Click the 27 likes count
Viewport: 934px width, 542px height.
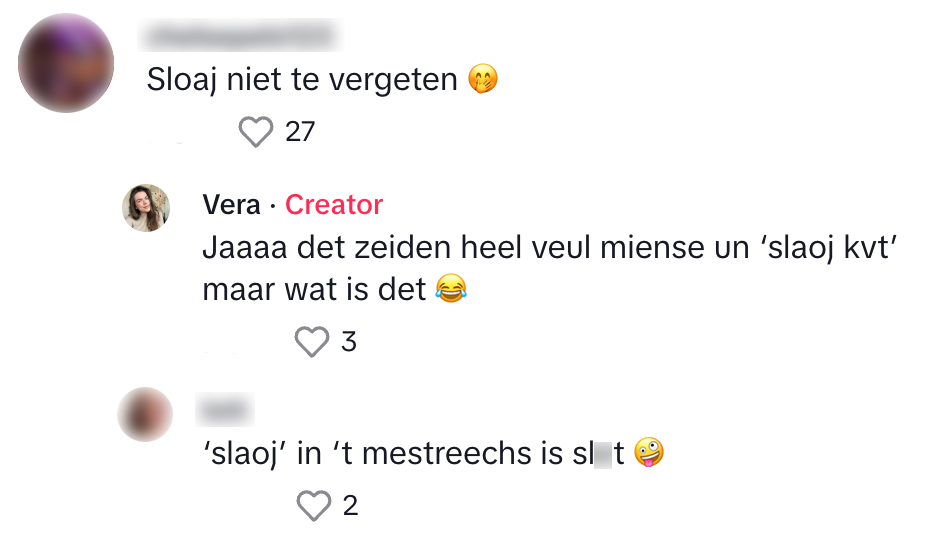(x=300, y=131)
